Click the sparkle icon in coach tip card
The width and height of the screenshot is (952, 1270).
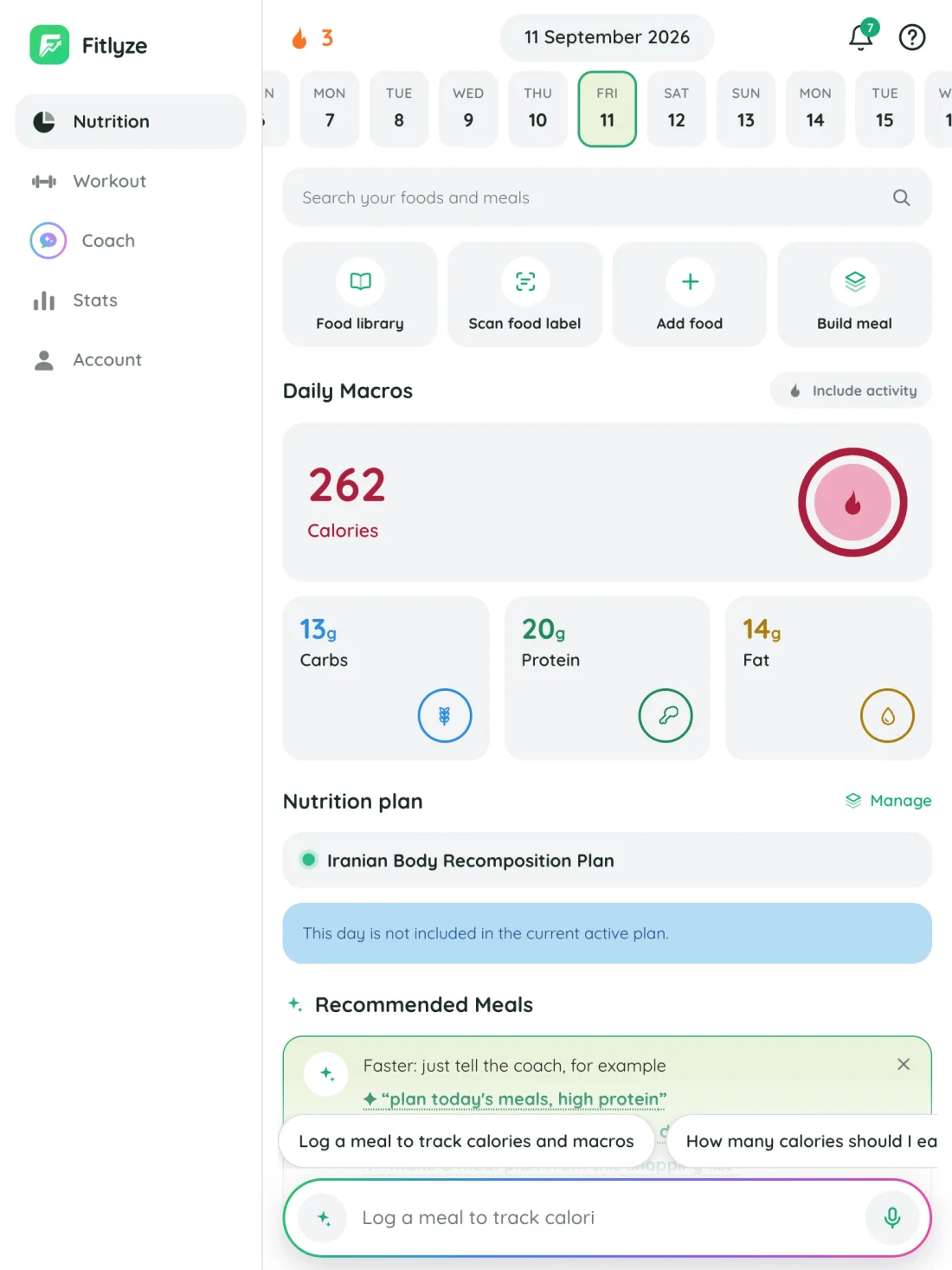point(327,1073)
